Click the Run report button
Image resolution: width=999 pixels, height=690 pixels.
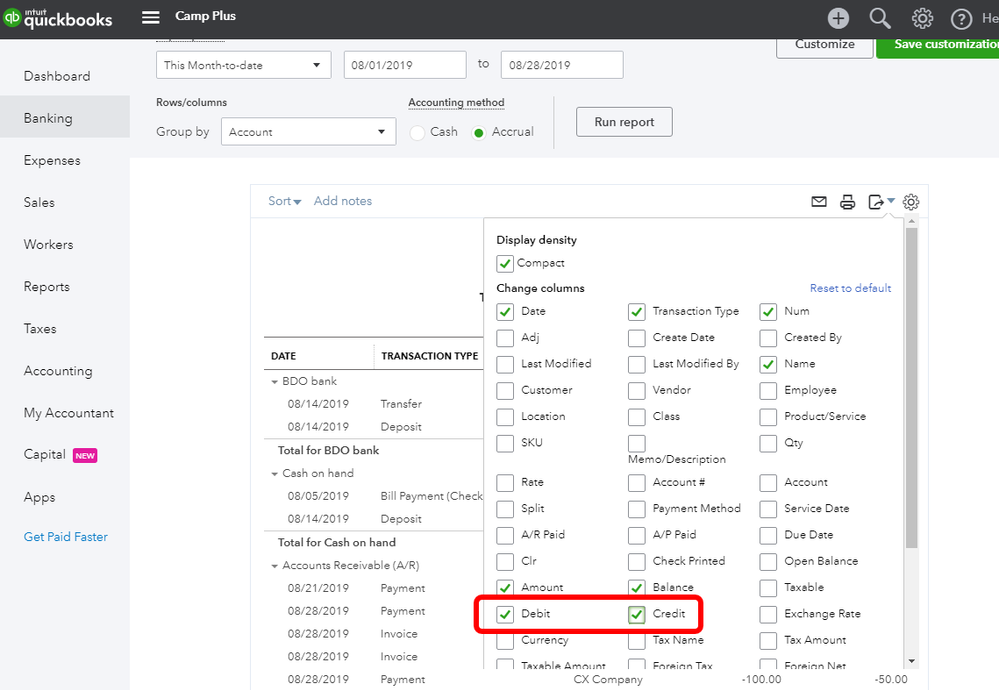pos(624,122)
